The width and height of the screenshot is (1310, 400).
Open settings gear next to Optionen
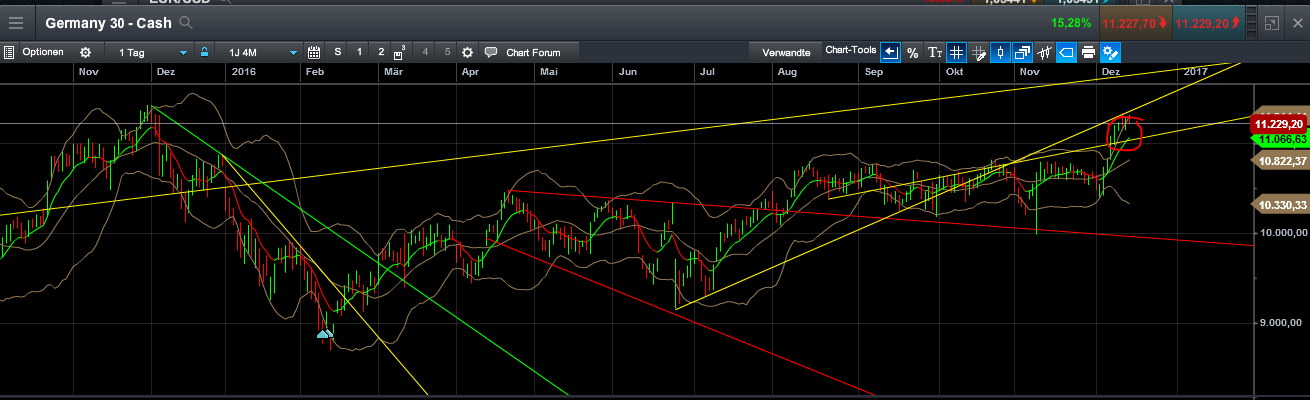pos(84,52)
